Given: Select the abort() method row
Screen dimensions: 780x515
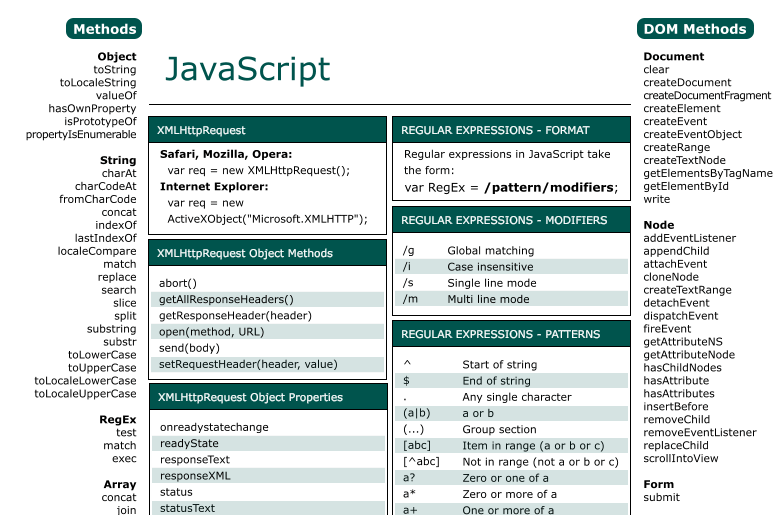Looking at the screenshot, I should point(268,283).
